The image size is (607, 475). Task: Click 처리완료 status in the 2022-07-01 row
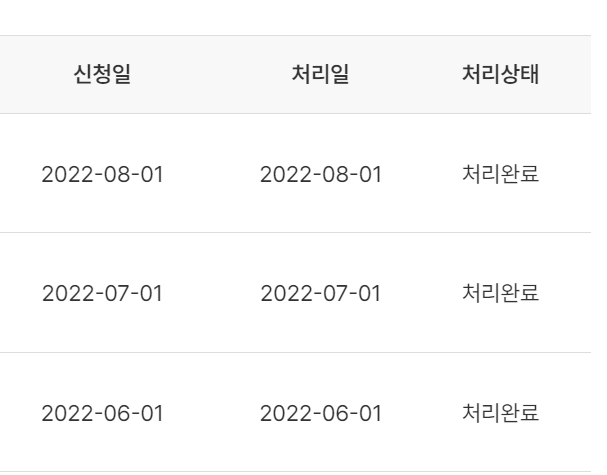[x=501, y=293]
